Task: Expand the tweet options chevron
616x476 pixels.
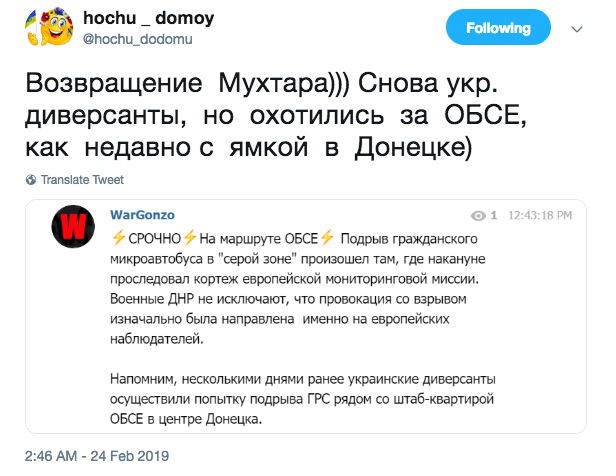Action: point(574,30)
